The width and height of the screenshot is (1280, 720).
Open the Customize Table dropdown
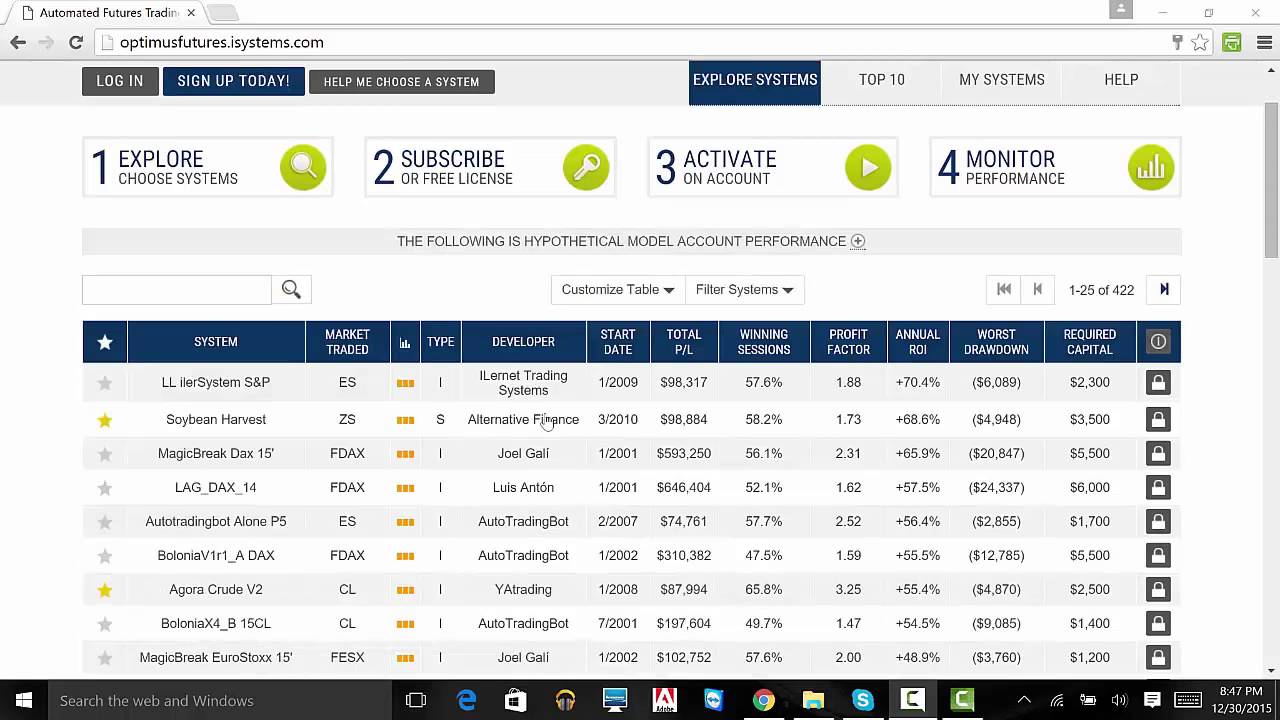point(617,289)
